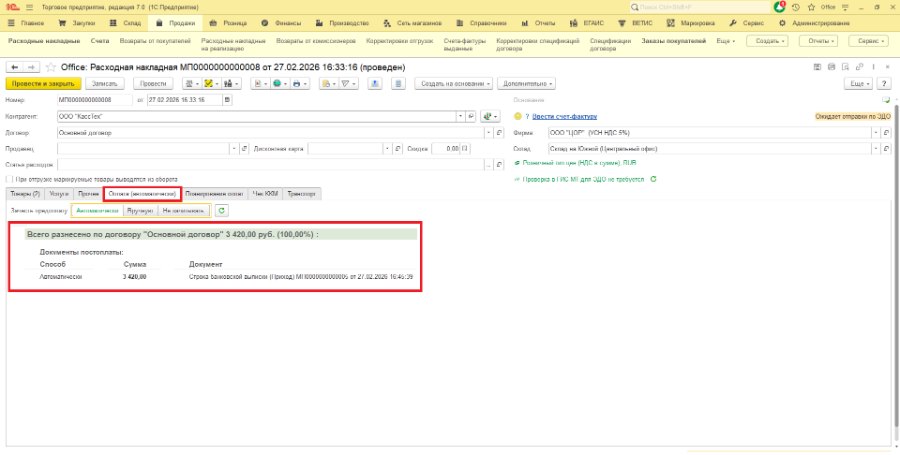The width and height of the screenshot is (900, 455).
Task: Toggle marked goods removed from circulation checkbox
Action: point(9,180)
